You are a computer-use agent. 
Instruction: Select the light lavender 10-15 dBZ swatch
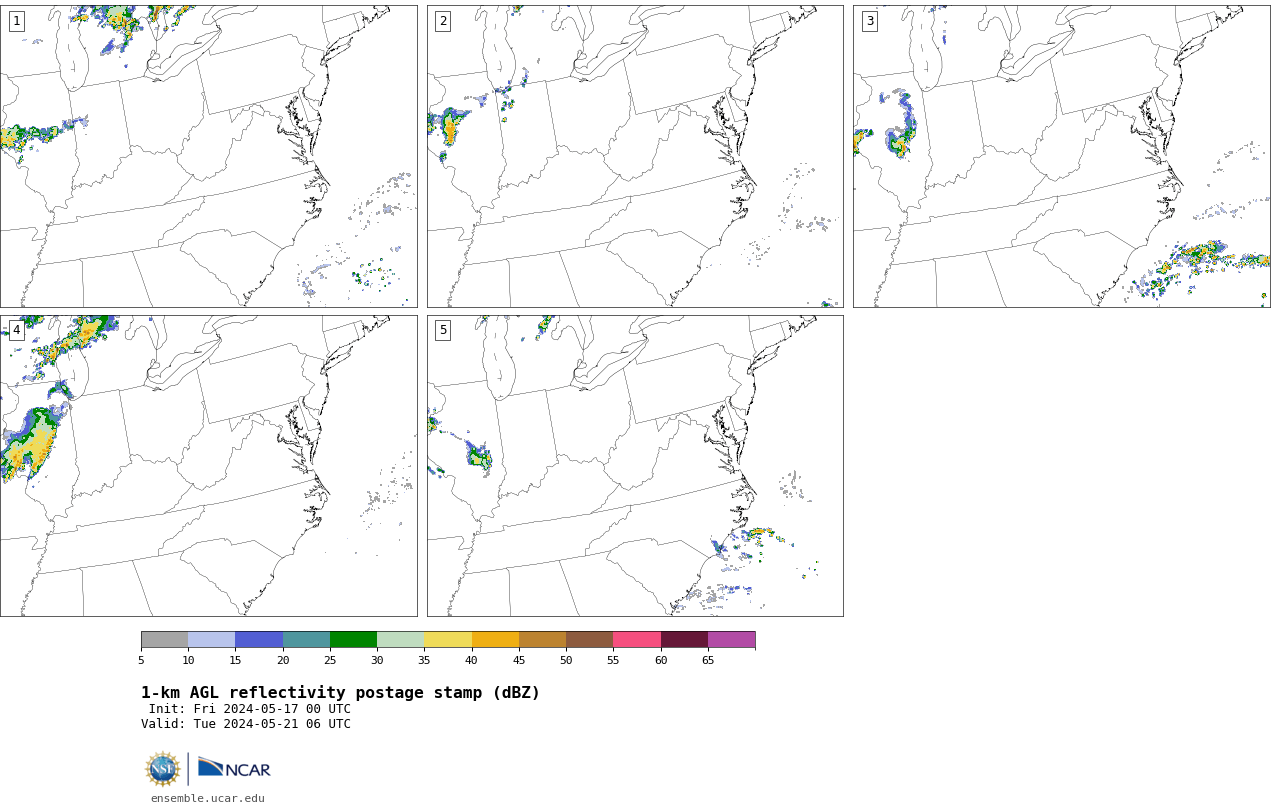pos(212,640)
